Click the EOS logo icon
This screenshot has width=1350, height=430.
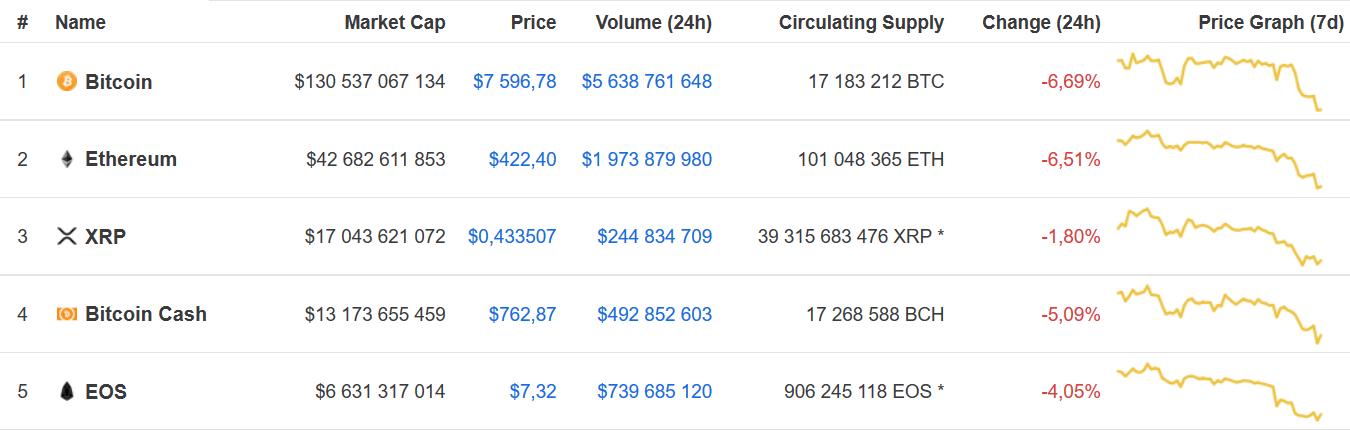point(67,392)
